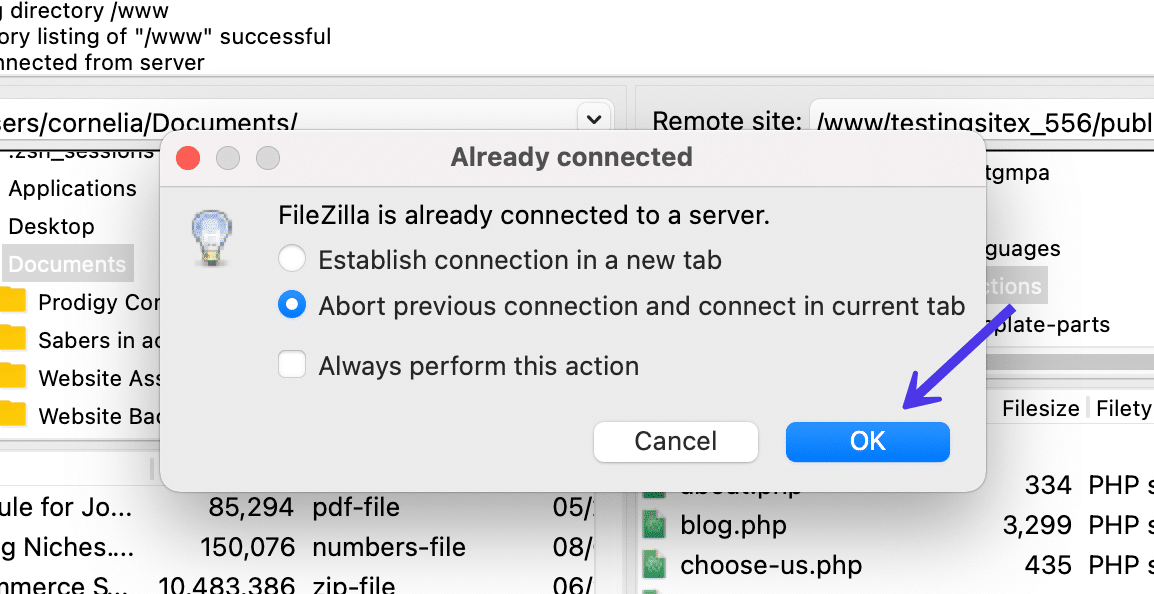
Task: Click the Prodigy folder icon
Action: click(12, 301)
